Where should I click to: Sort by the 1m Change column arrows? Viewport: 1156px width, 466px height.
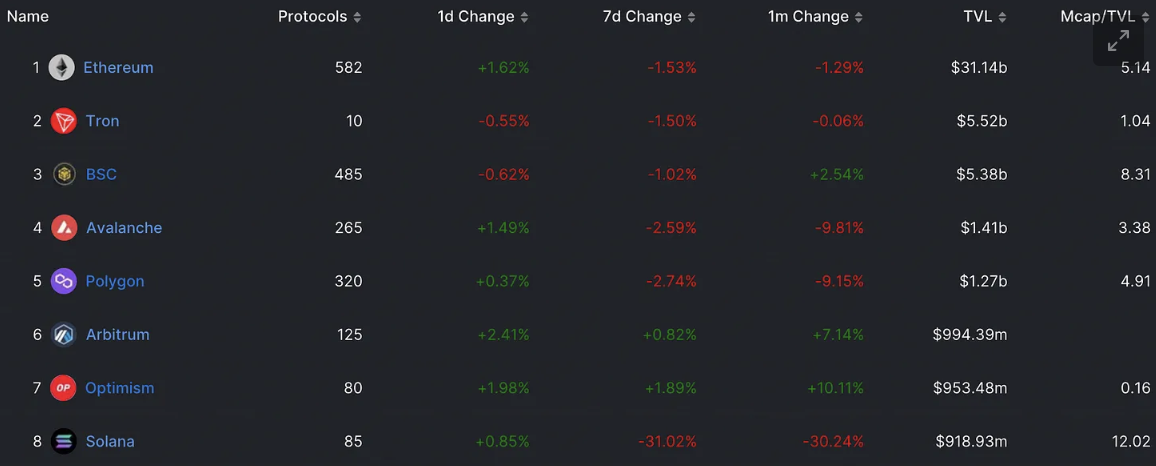[x=859, y=18]
